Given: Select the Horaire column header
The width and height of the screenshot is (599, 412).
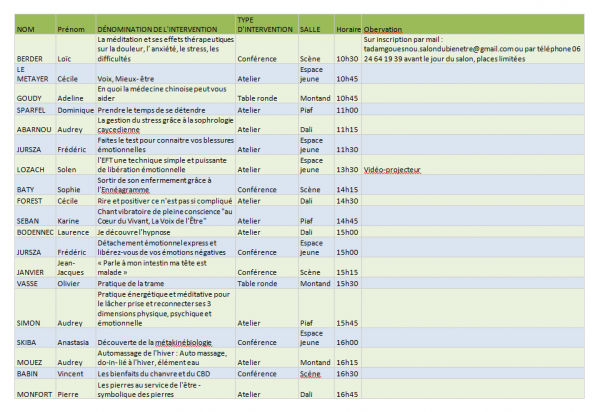Looking at the screenshot, I should coord(348,24).
